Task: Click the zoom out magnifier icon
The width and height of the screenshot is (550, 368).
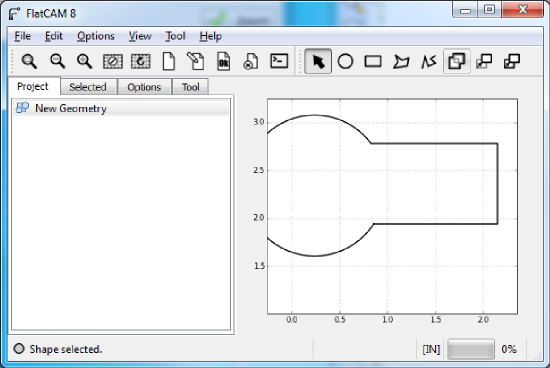Action: pos(57,61)
